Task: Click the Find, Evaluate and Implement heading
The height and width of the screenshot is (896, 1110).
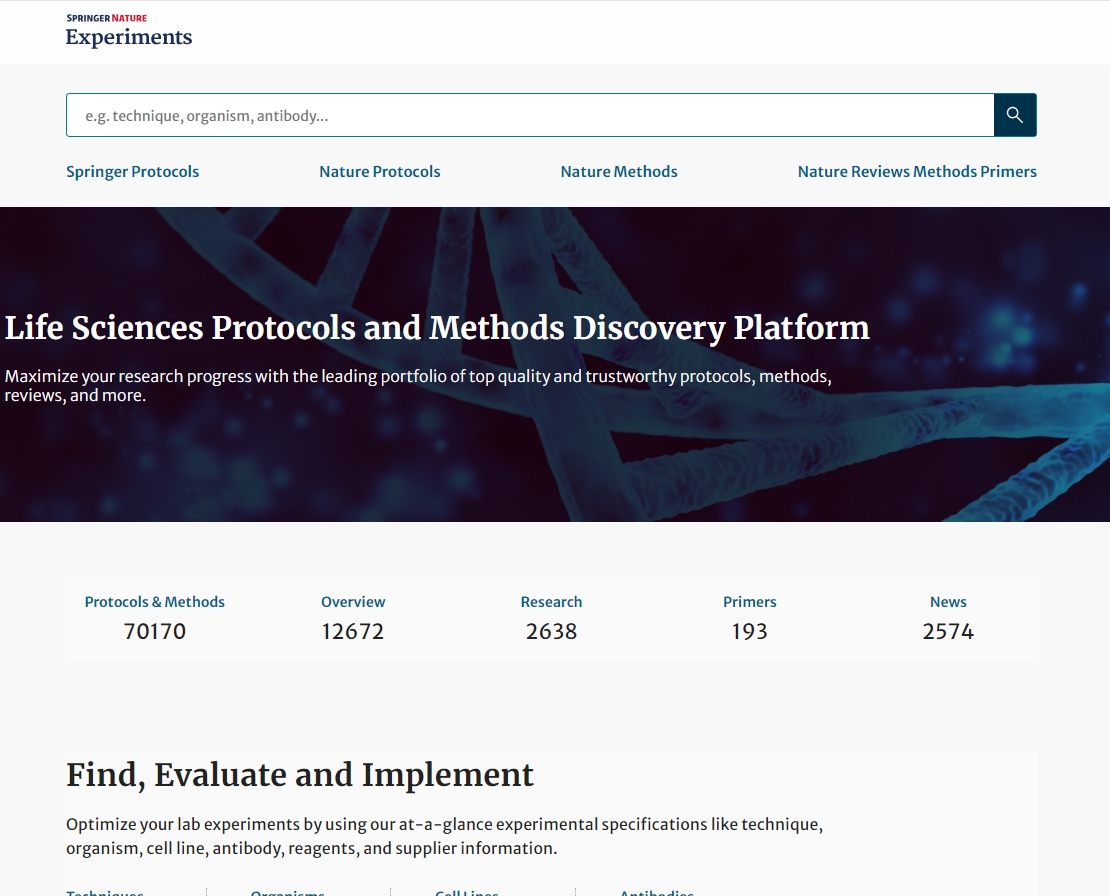Action: [299, 774]
